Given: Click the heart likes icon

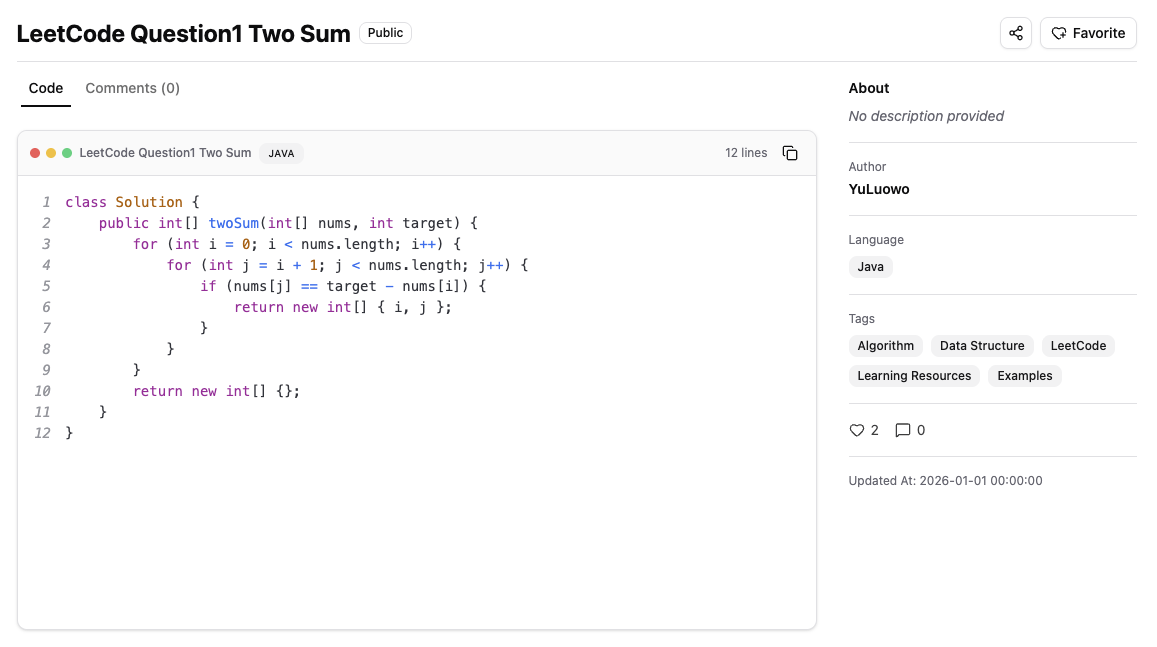Looking at the screenshot, I should [x=856, y=430].
